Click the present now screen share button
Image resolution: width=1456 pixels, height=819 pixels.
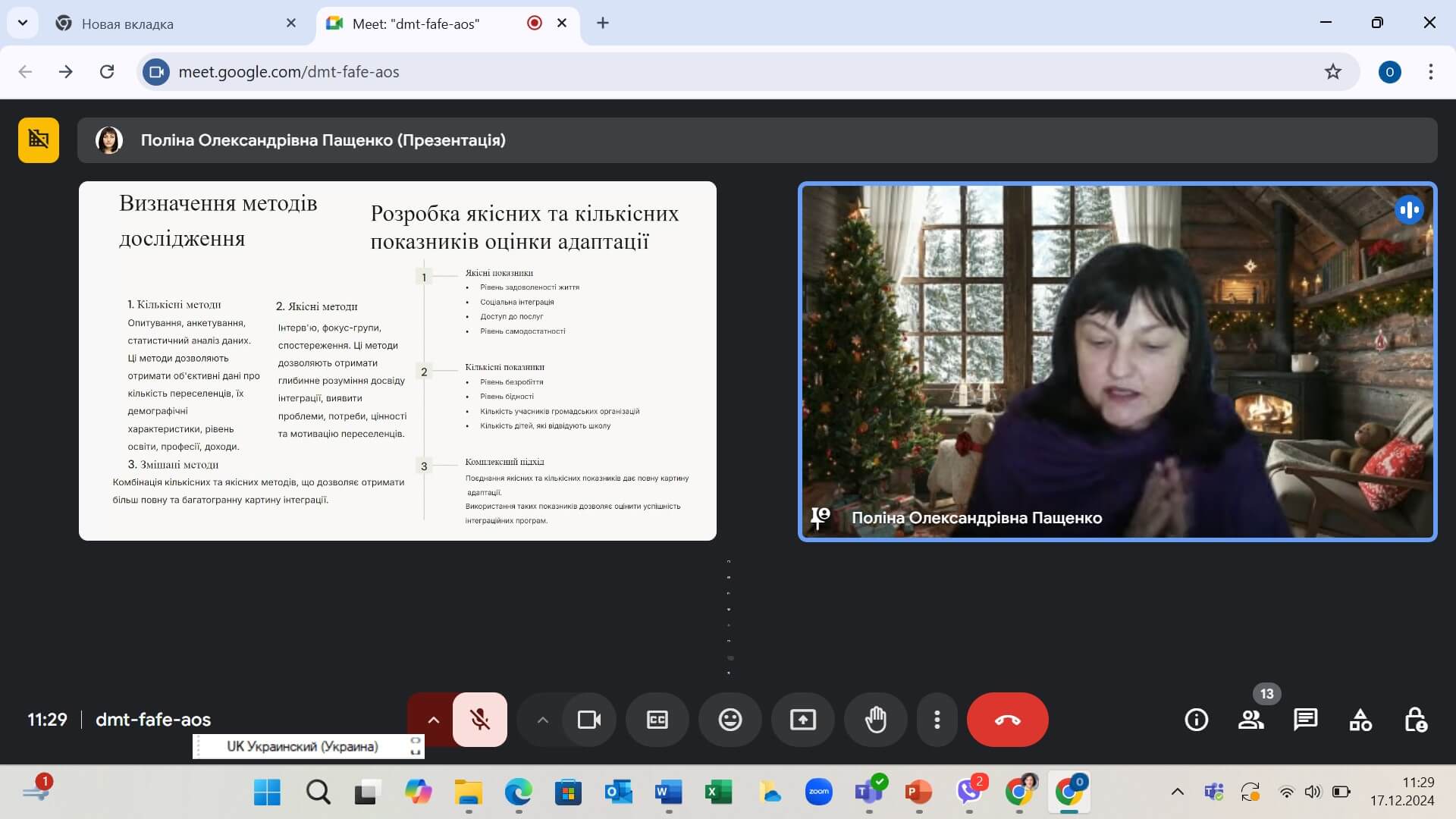pos(802,720)
